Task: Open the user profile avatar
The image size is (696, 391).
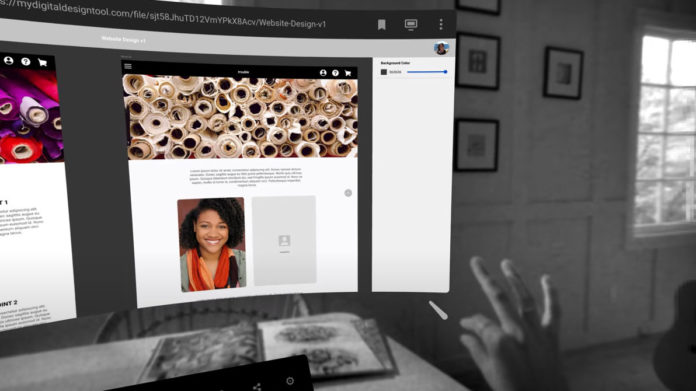Action: pyautogui.click(x=441, y=48)
